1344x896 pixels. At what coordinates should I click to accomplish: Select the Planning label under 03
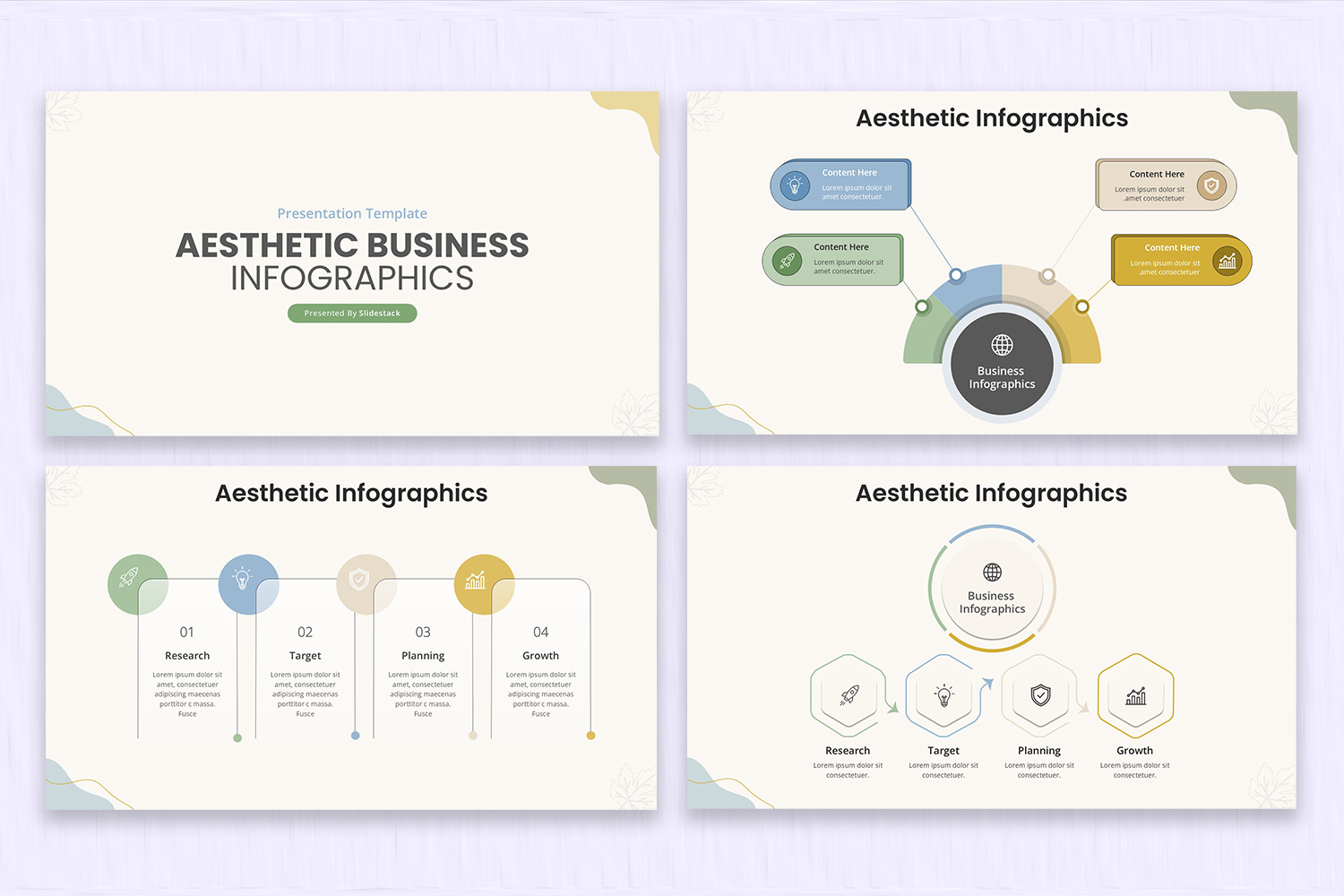tap(423, 656)
